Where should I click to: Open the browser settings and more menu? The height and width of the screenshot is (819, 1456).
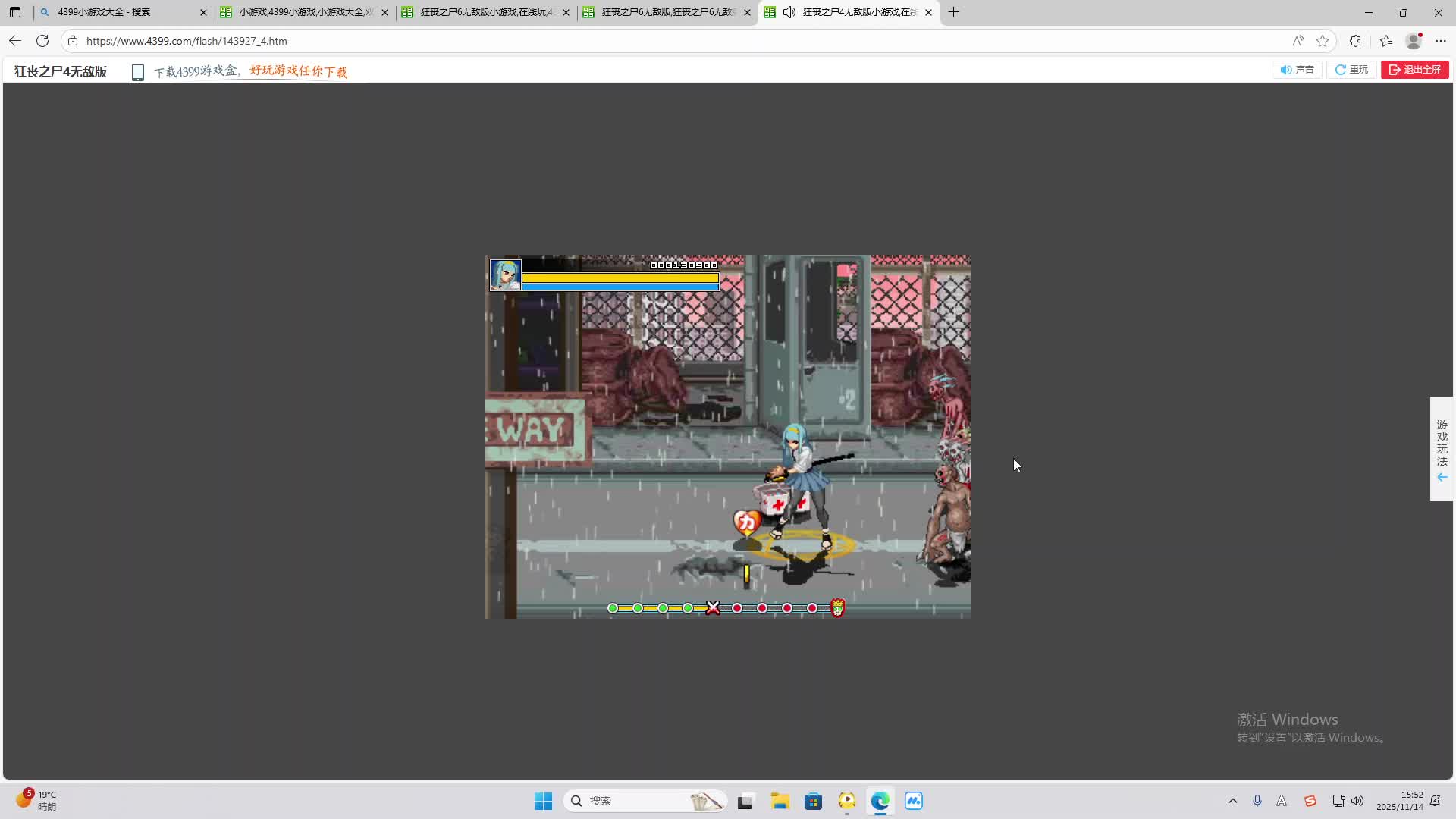pos(1441,41)
